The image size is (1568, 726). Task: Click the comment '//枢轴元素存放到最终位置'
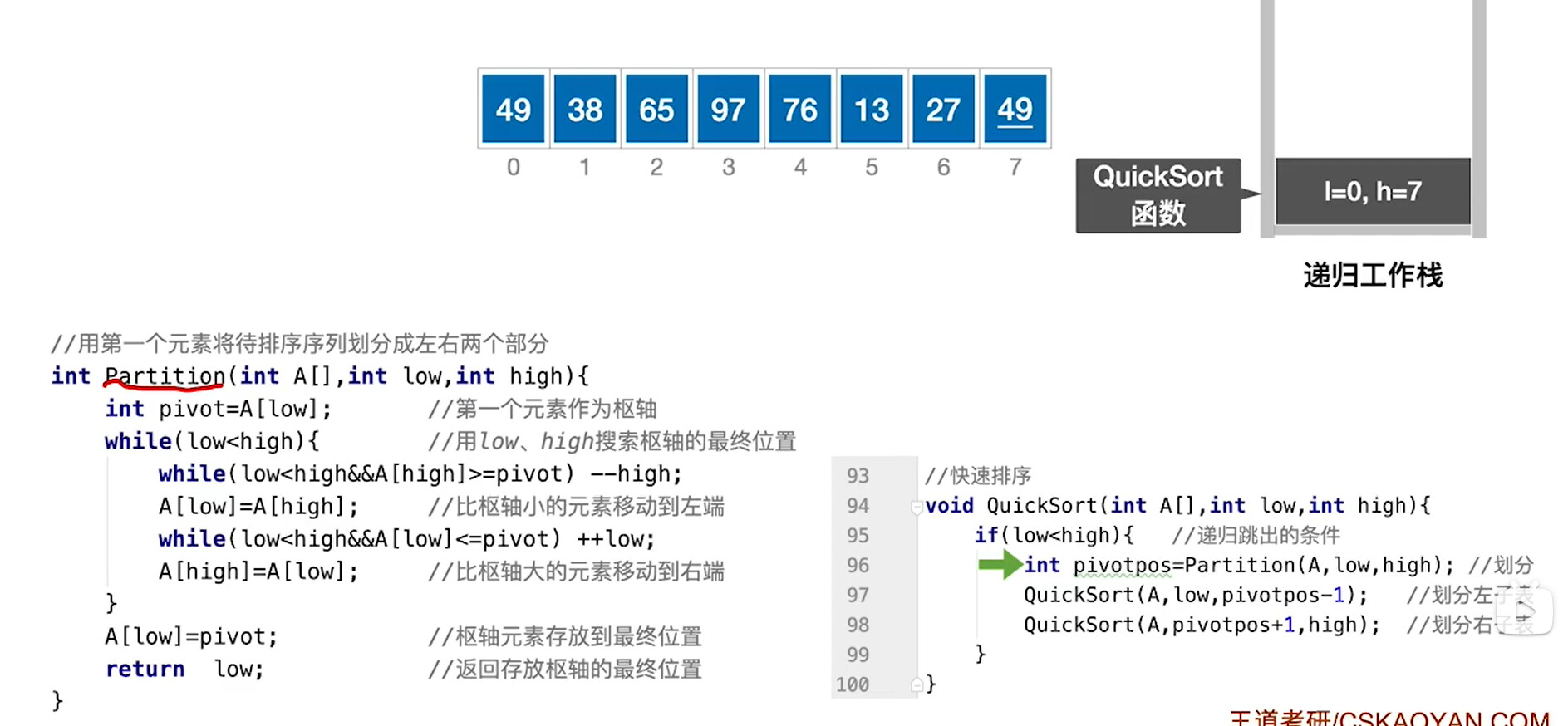click(565, 636)
